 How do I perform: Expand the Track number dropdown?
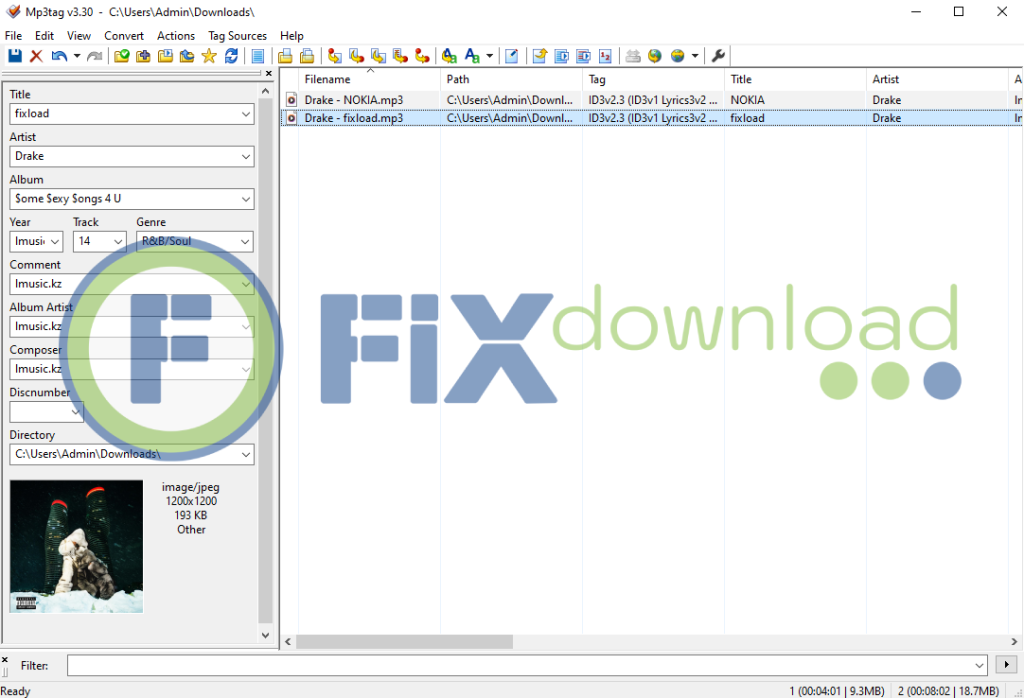click(119, 242)
